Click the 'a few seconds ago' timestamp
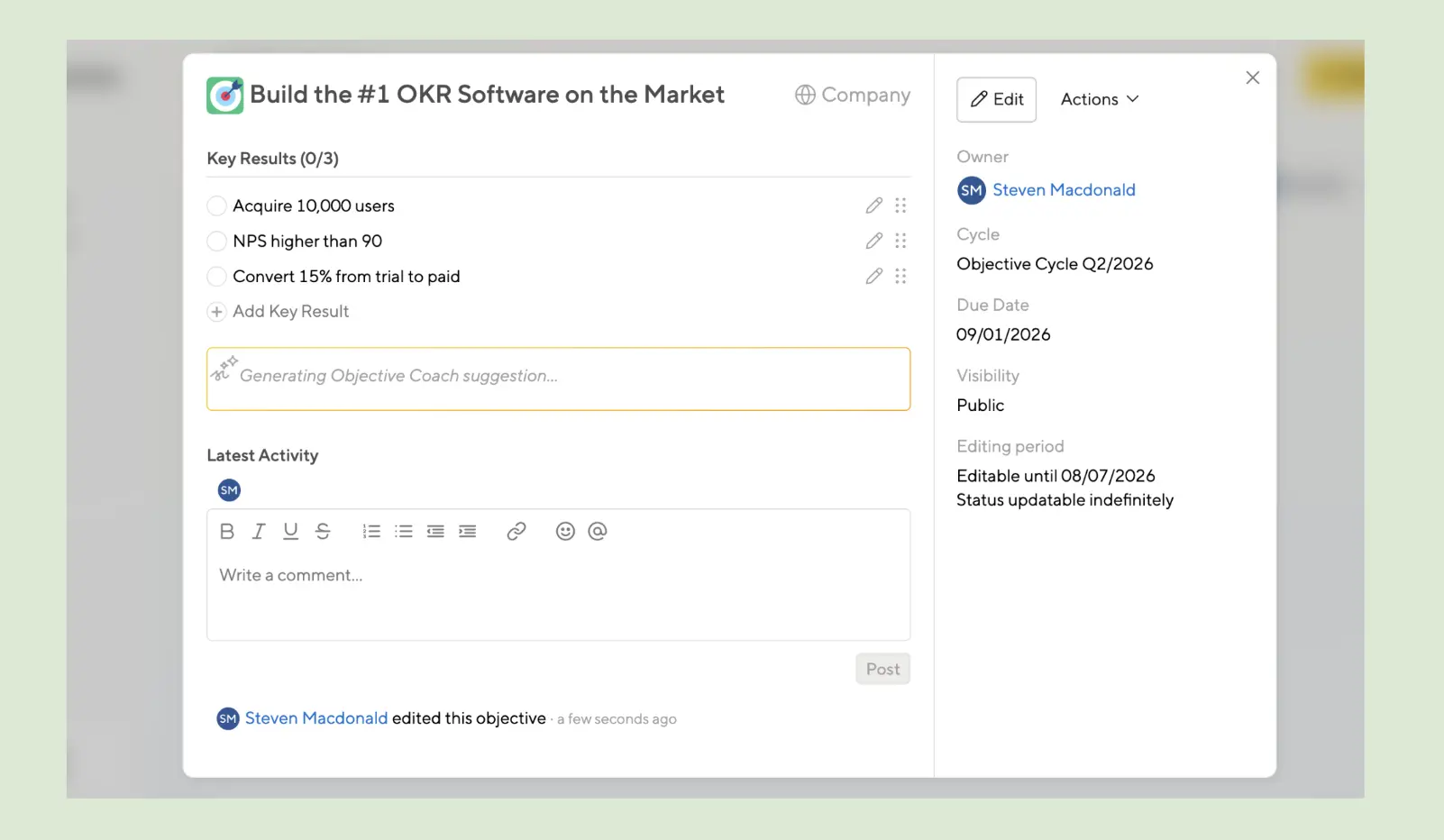The image size is (1444, 840). (617, 719)
